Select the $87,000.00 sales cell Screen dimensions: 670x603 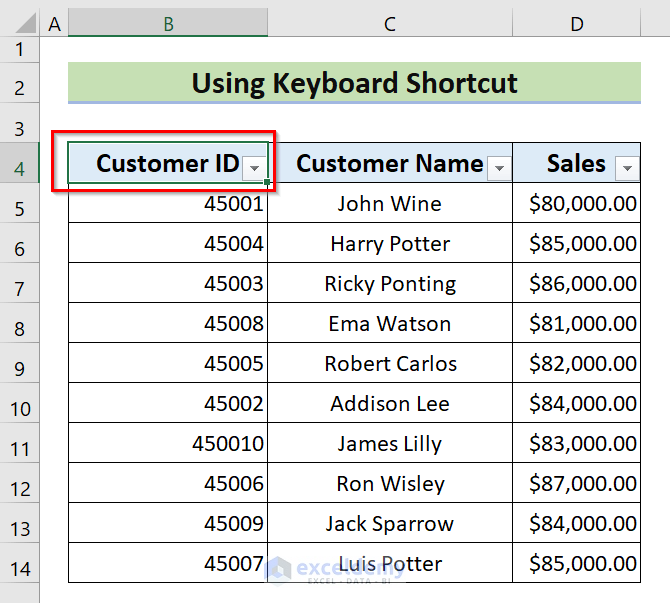[576, 484]
